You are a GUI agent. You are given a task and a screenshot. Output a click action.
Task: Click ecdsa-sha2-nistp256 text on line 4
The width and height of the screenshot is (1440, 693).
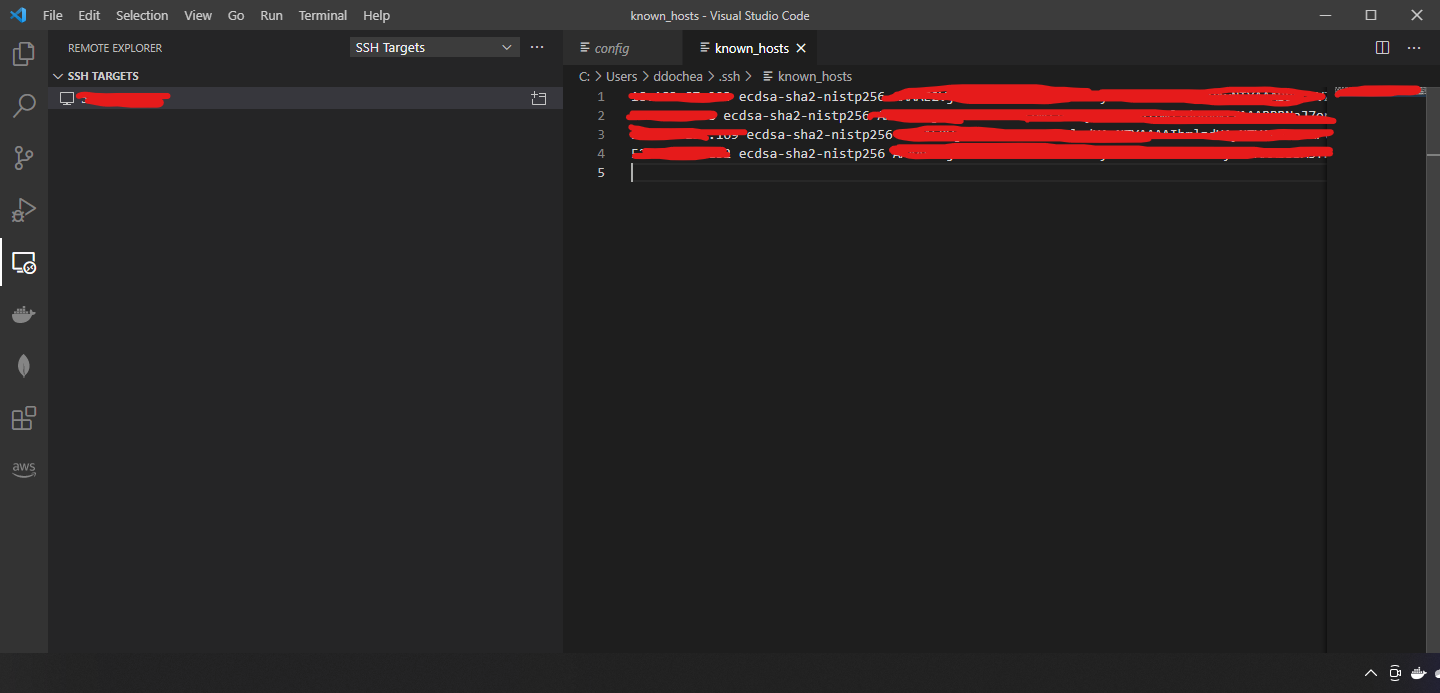click(812, 154)
